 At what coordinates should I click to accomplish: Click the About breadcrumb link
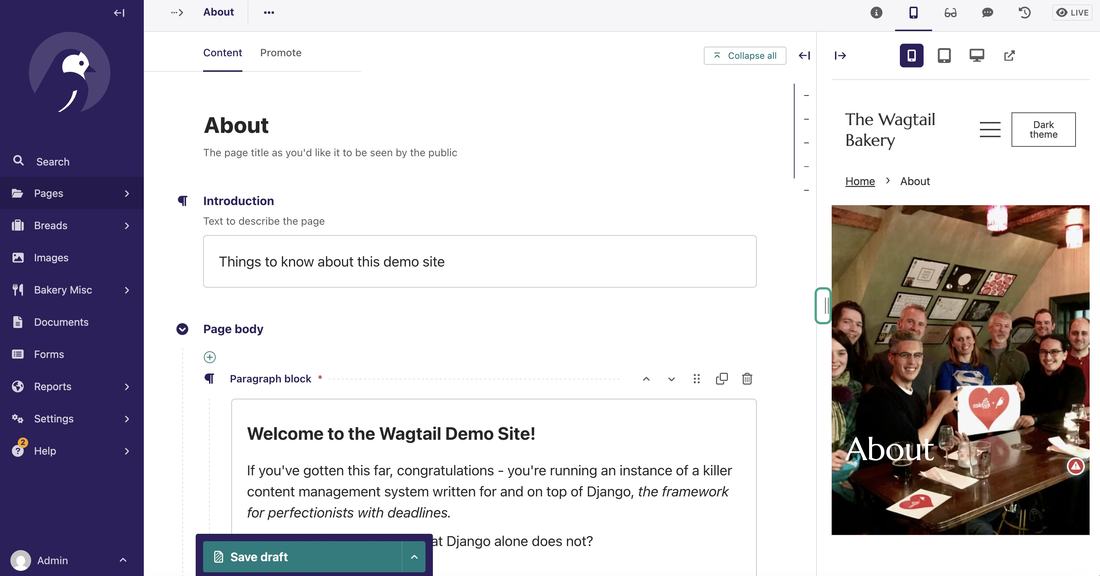tap(218, 12)
